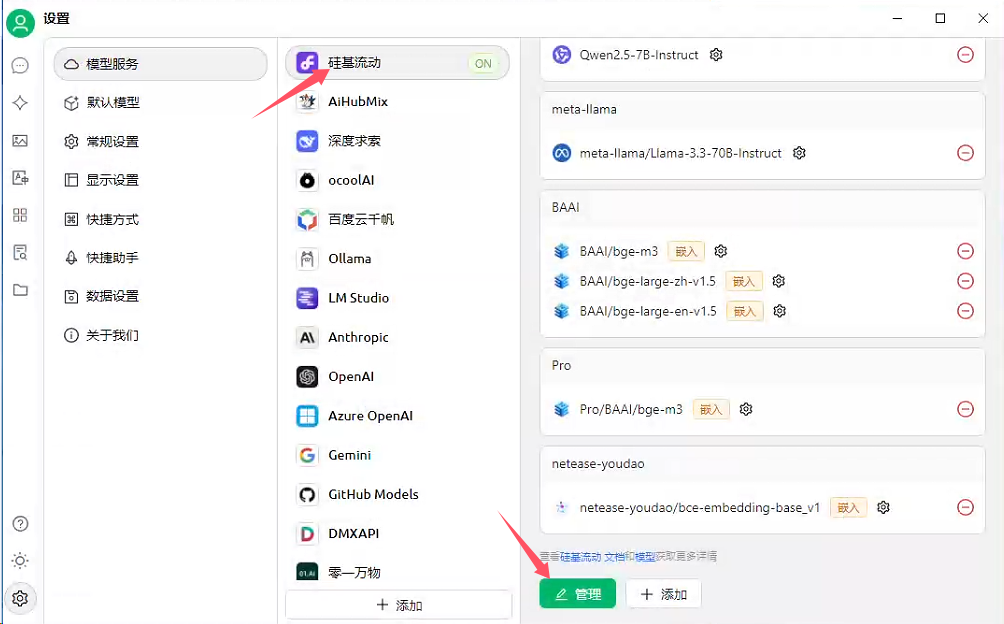
Task: Select the Ollama provider
Action: coord(397,259)
